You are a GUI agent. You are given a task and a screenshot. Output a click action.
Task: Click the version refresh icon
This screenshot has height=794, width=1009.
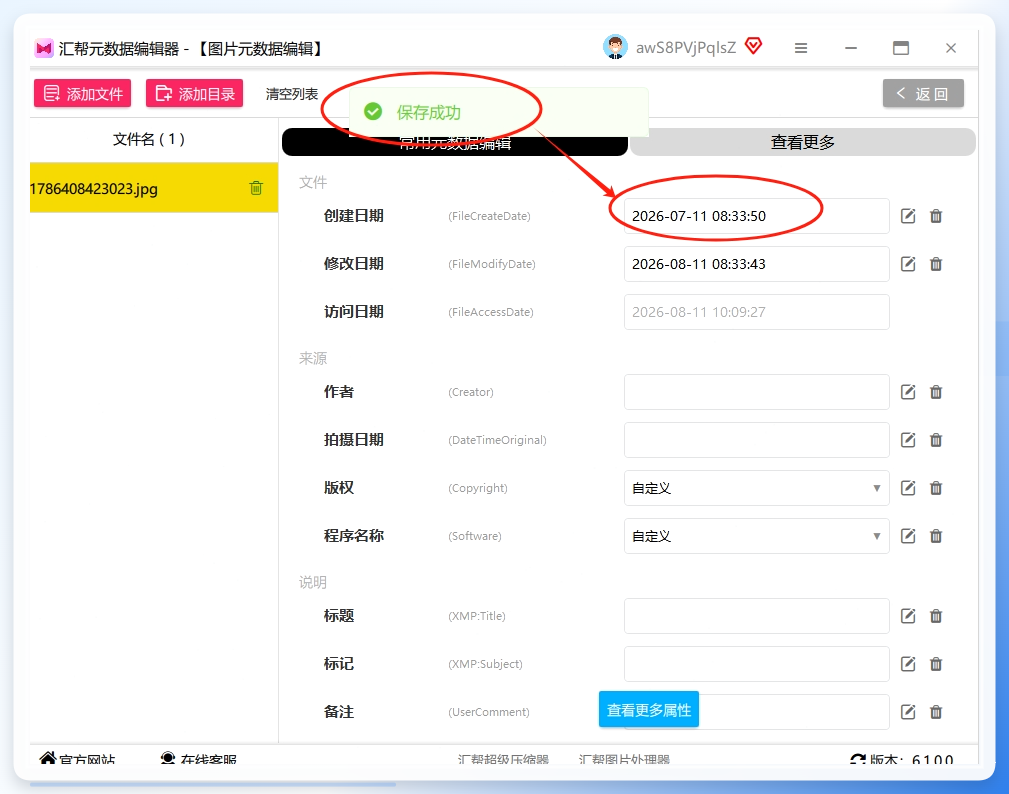click(858, 760)
